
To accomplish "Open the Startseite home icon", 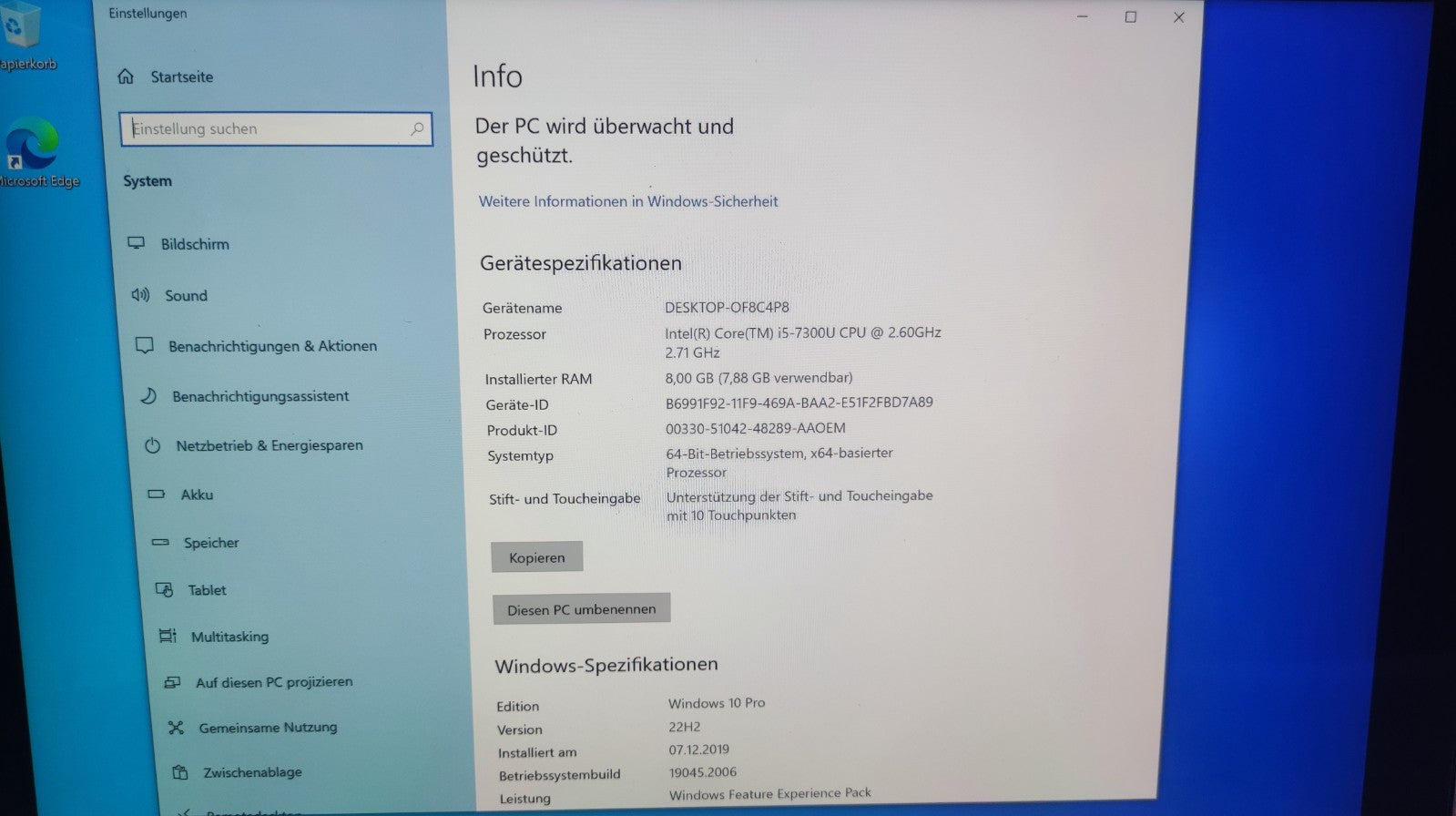I will (126, 76).
